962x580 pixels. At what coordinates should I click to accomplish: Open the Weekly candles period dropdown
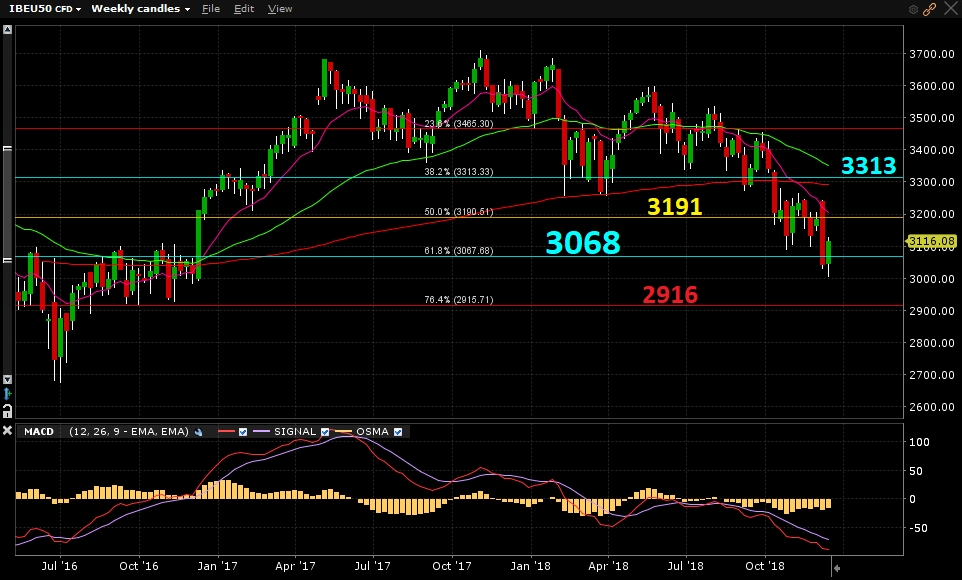click(x=140, y=9)
